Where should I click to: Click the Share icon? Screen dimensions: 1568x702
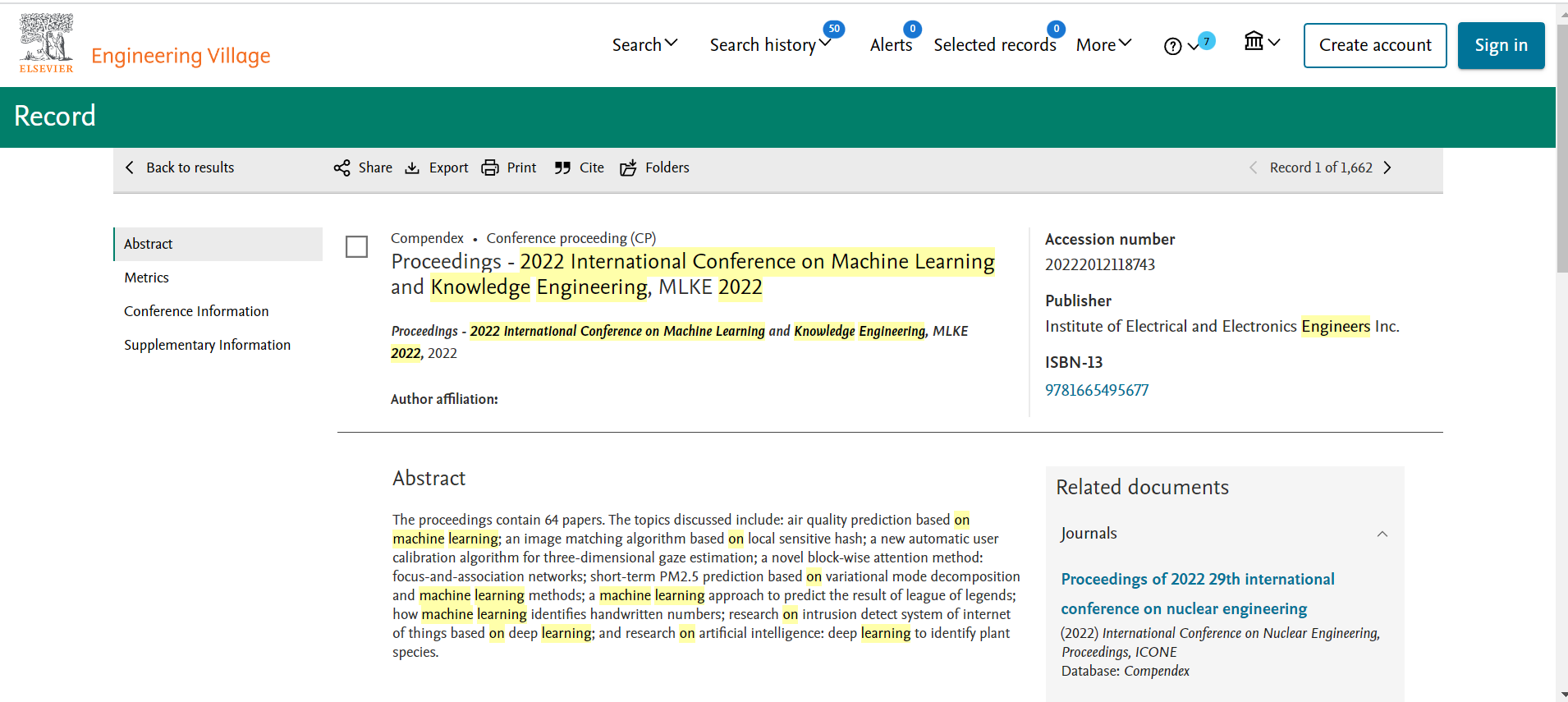point(342,167)
